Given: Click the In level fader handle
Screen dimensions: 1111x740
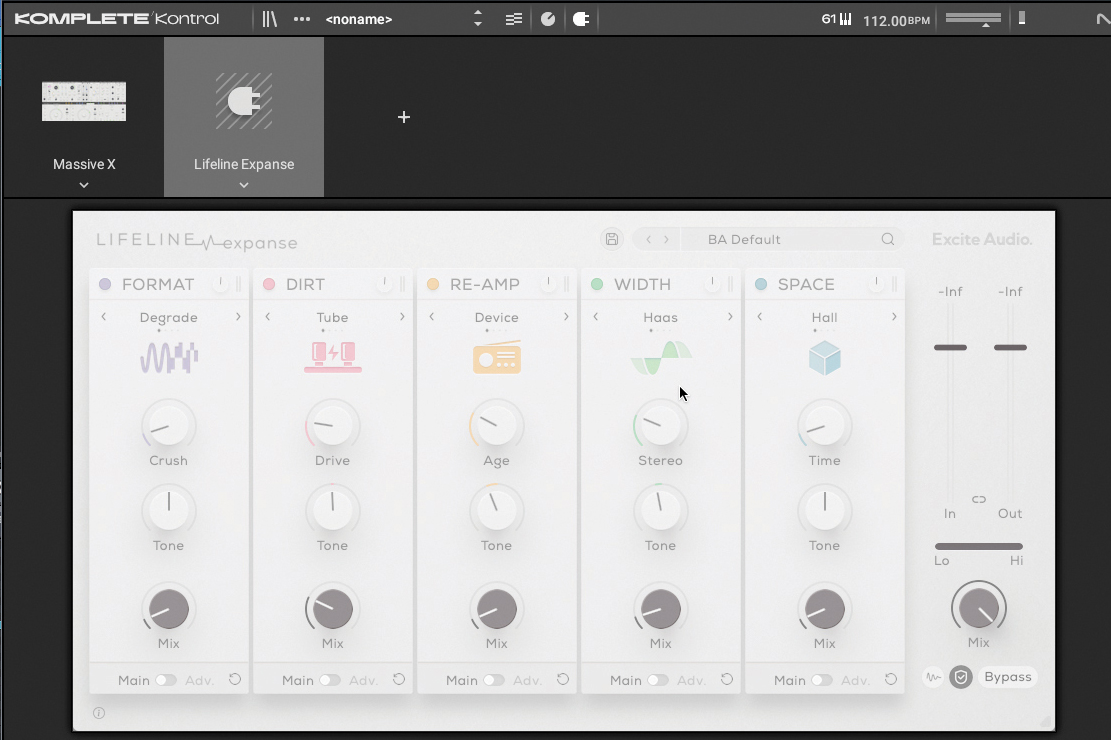Looking at the screenshot, I should [x=950, y=347].
